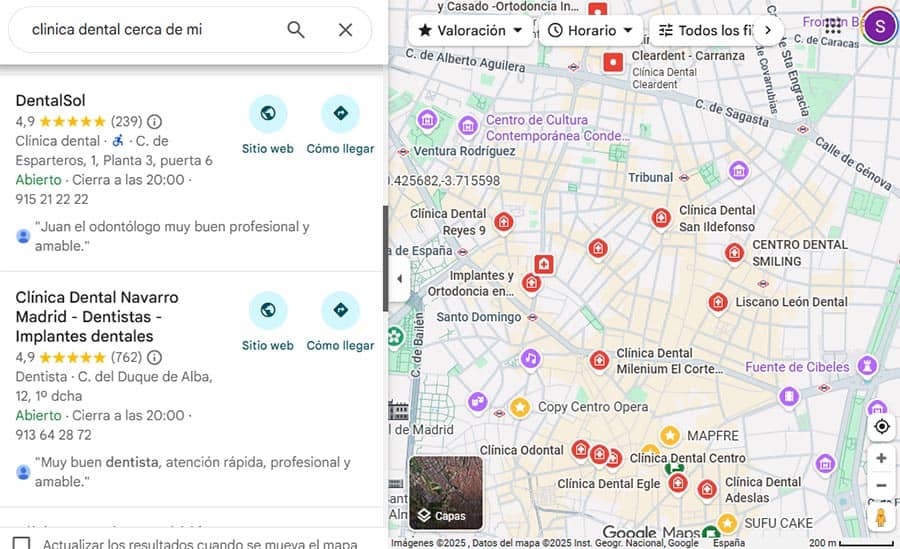Click the Clínica Dental Reyes 9 map pin
This screenshot has height=549, width=900.
(x=504, y=222)
